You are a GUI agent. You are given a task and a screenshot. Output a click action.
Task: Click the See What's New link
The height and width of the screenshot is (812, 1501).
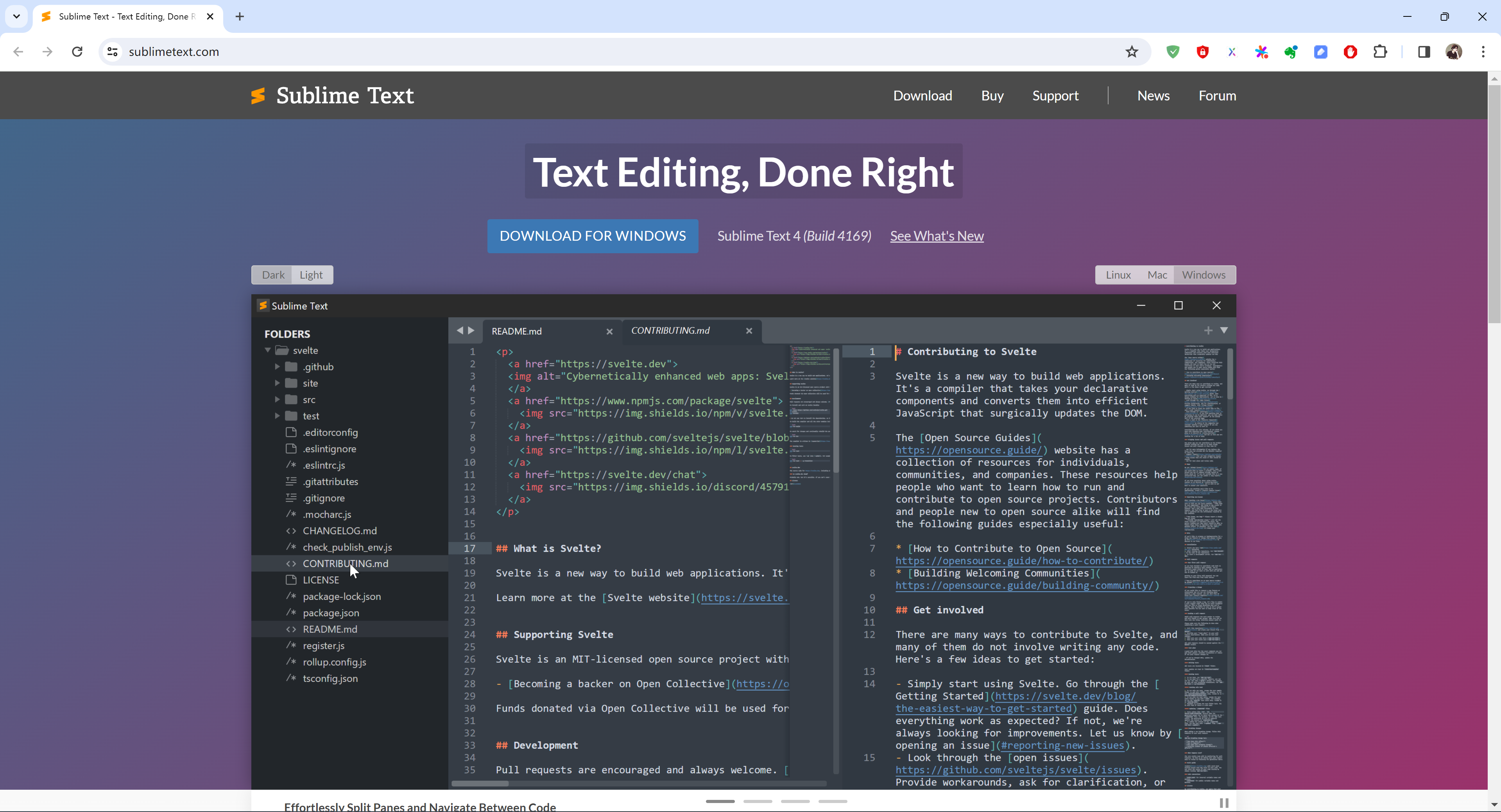[x=937, y=235]
